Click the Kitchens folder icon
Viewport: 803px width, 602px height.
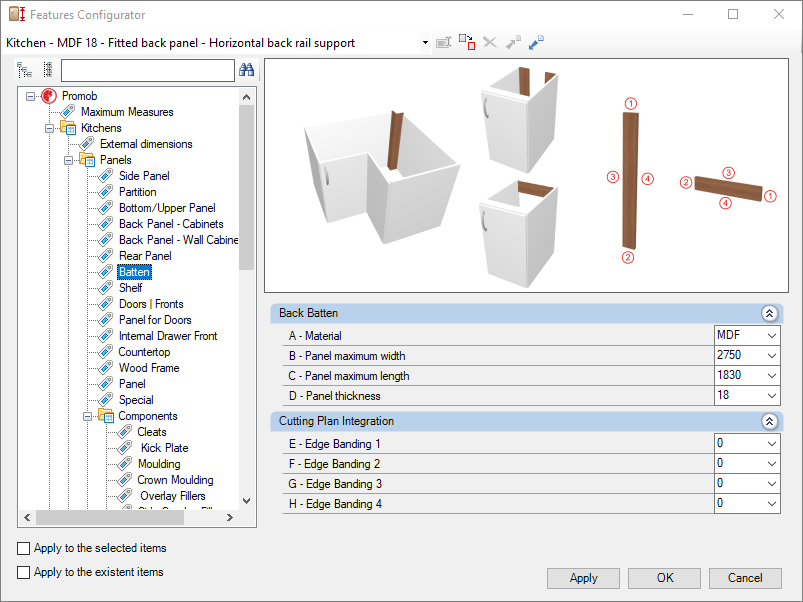[x=68, y=127]
